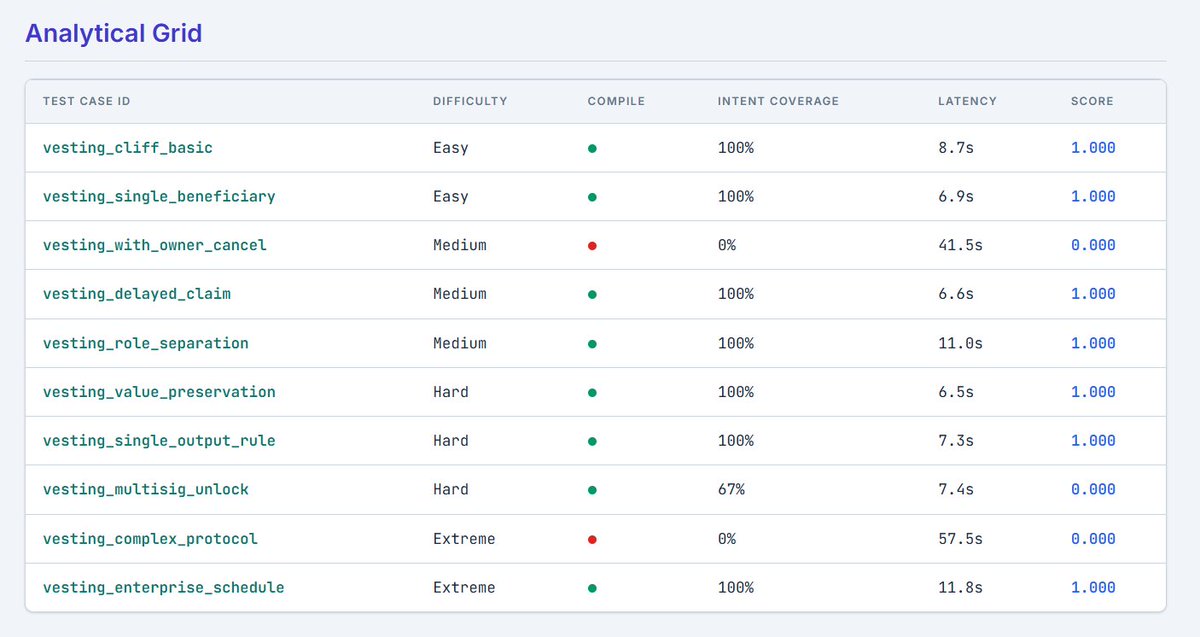Open the vesting_cliff_basic test case
This screenshot has height=637, width=1200.
[x=128, y=148]
